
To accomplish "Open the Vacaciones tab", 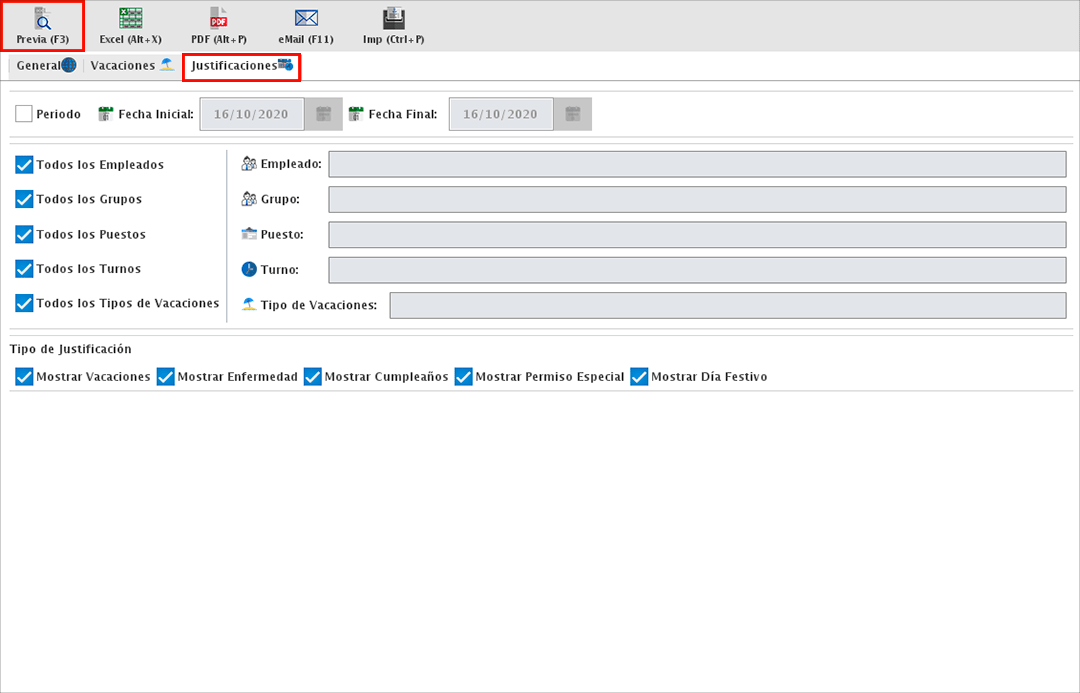I will (x=132, y=66).
